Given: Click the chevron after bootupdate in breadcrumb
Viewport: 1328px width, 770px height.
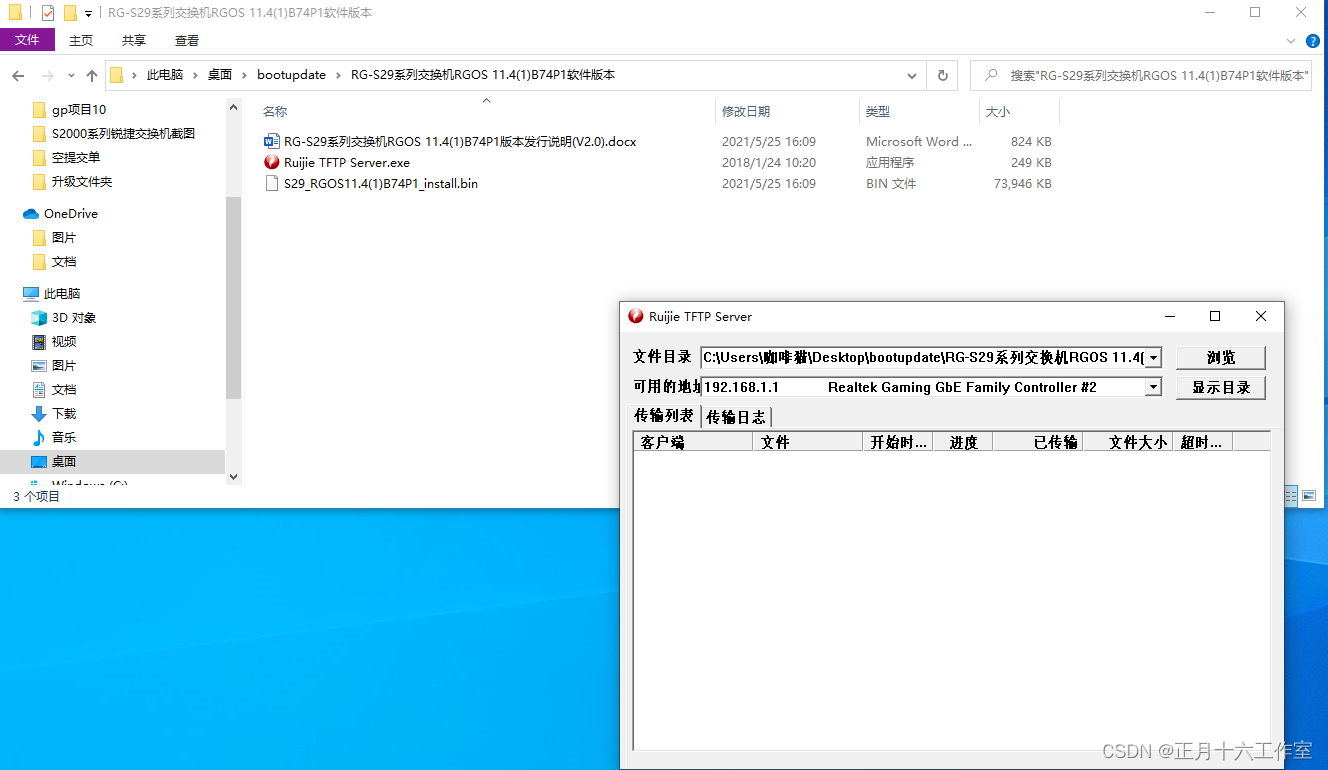Looking at the screenshot, I should tap(338, 75).
